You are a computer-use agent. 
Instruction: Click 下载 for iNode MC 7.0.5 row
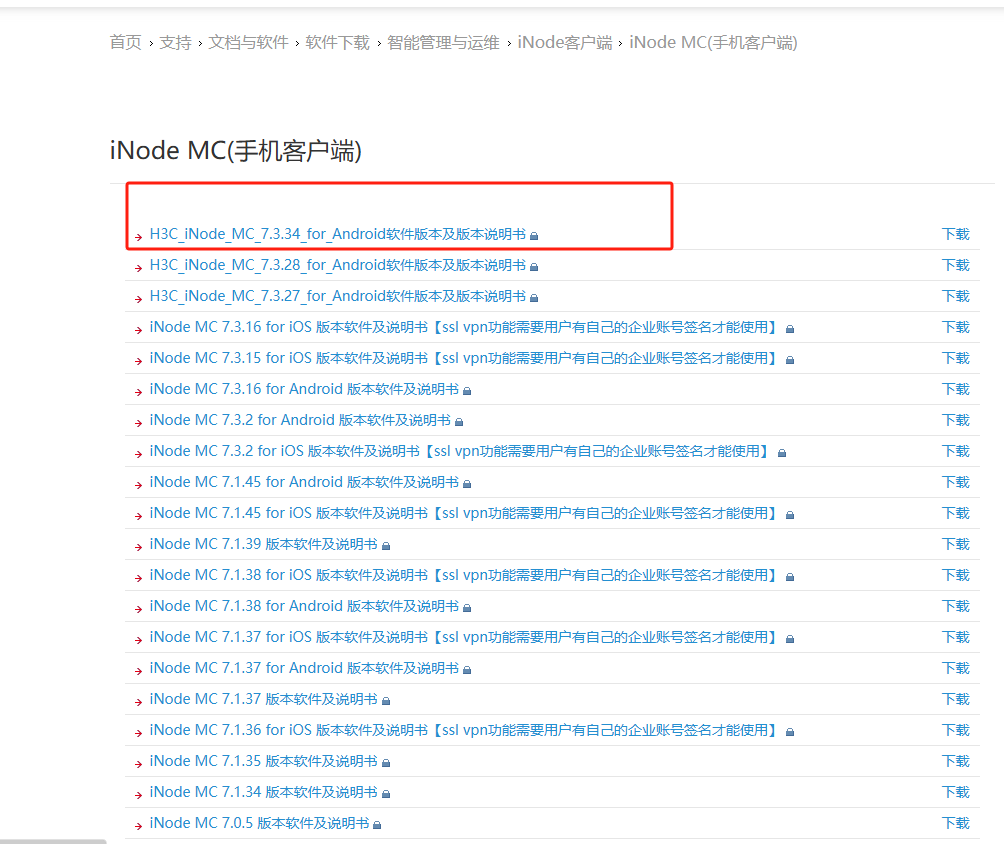[956, 823]
